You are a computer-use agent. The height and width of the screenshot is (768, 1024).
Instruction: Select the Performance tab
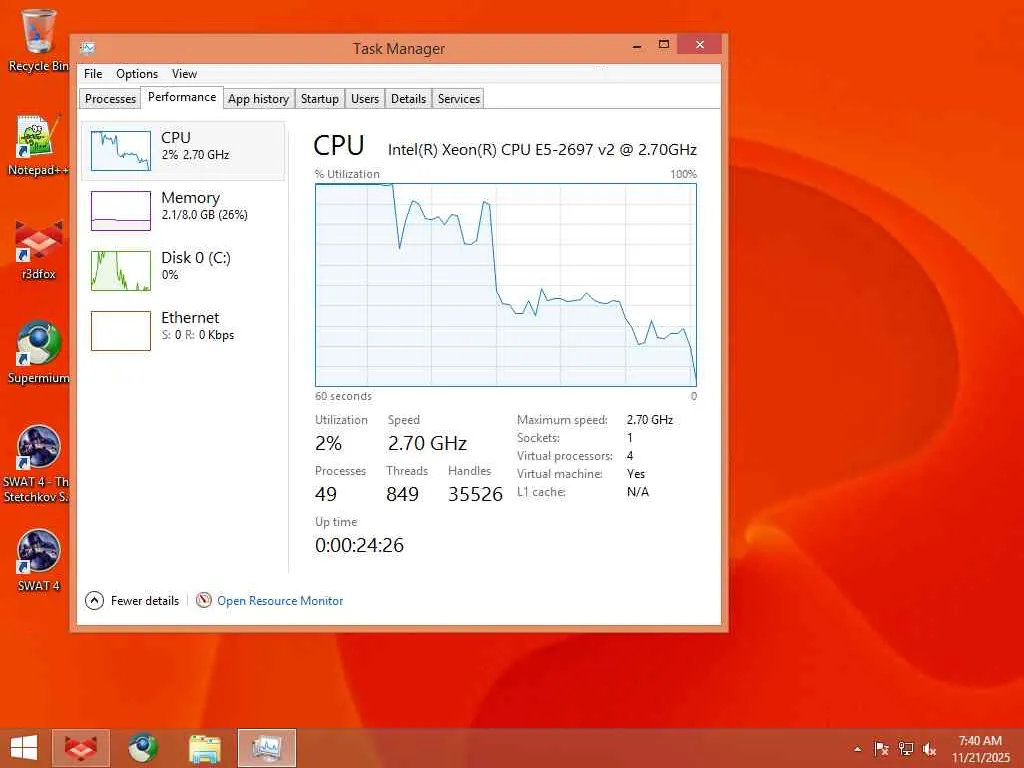(182, 97)
